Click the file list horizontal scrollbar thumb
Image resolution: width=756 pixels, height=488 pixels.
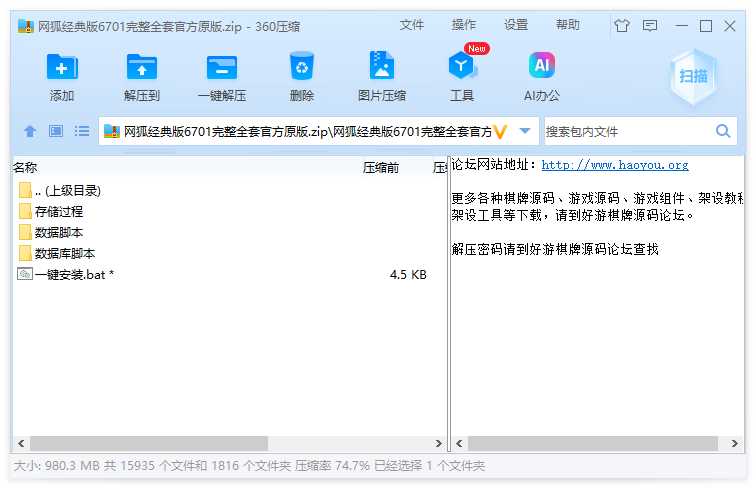149,443
